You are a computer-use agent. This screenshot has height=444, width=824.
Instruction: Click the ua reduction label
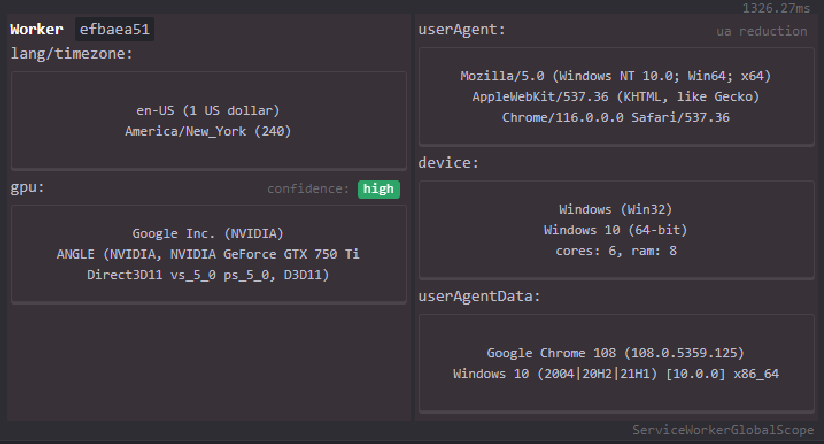tap(761, 31)
